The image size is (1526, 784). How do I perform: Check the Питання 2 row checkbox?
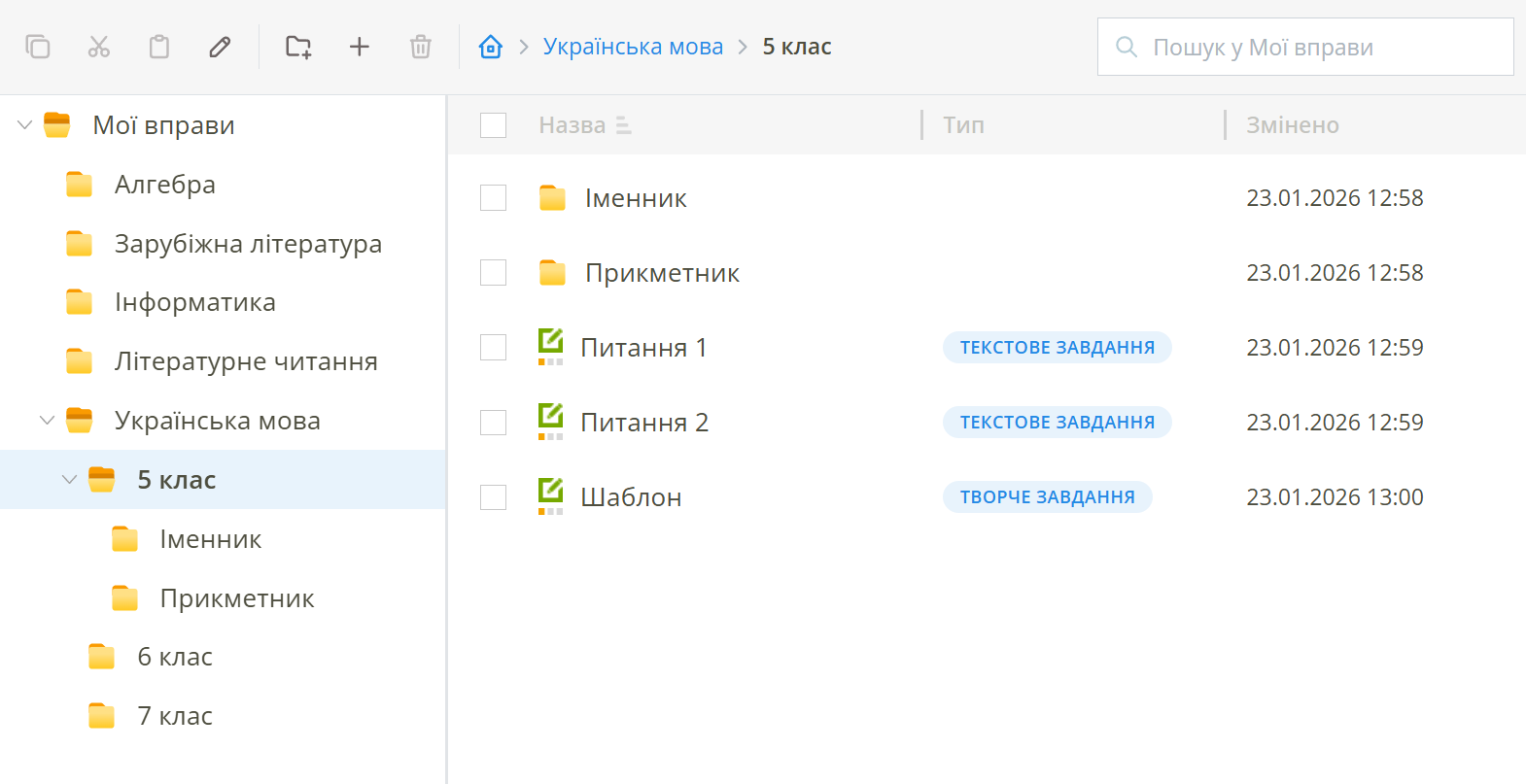494,423
